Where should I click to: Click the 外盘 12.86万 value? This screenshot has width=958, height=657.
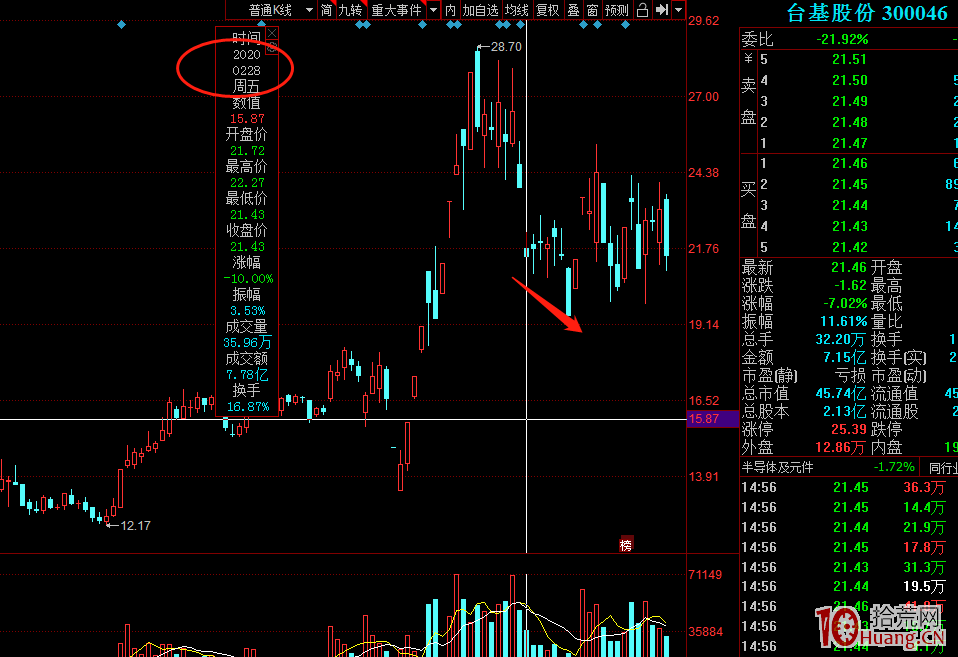[x=841, y=447]
